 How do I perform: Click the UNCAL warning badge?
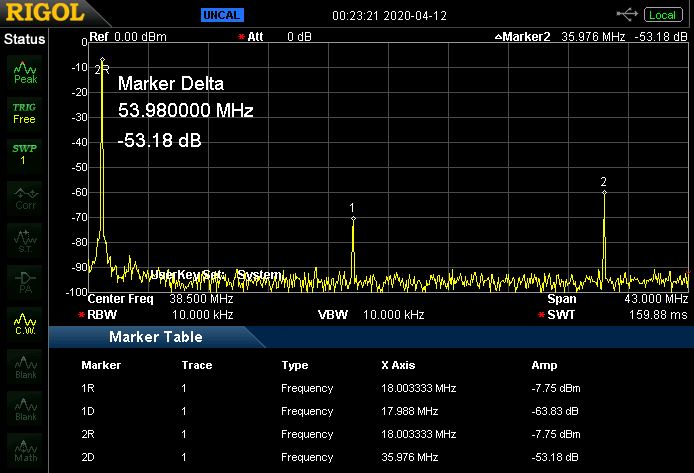click(x=222, y=15)
